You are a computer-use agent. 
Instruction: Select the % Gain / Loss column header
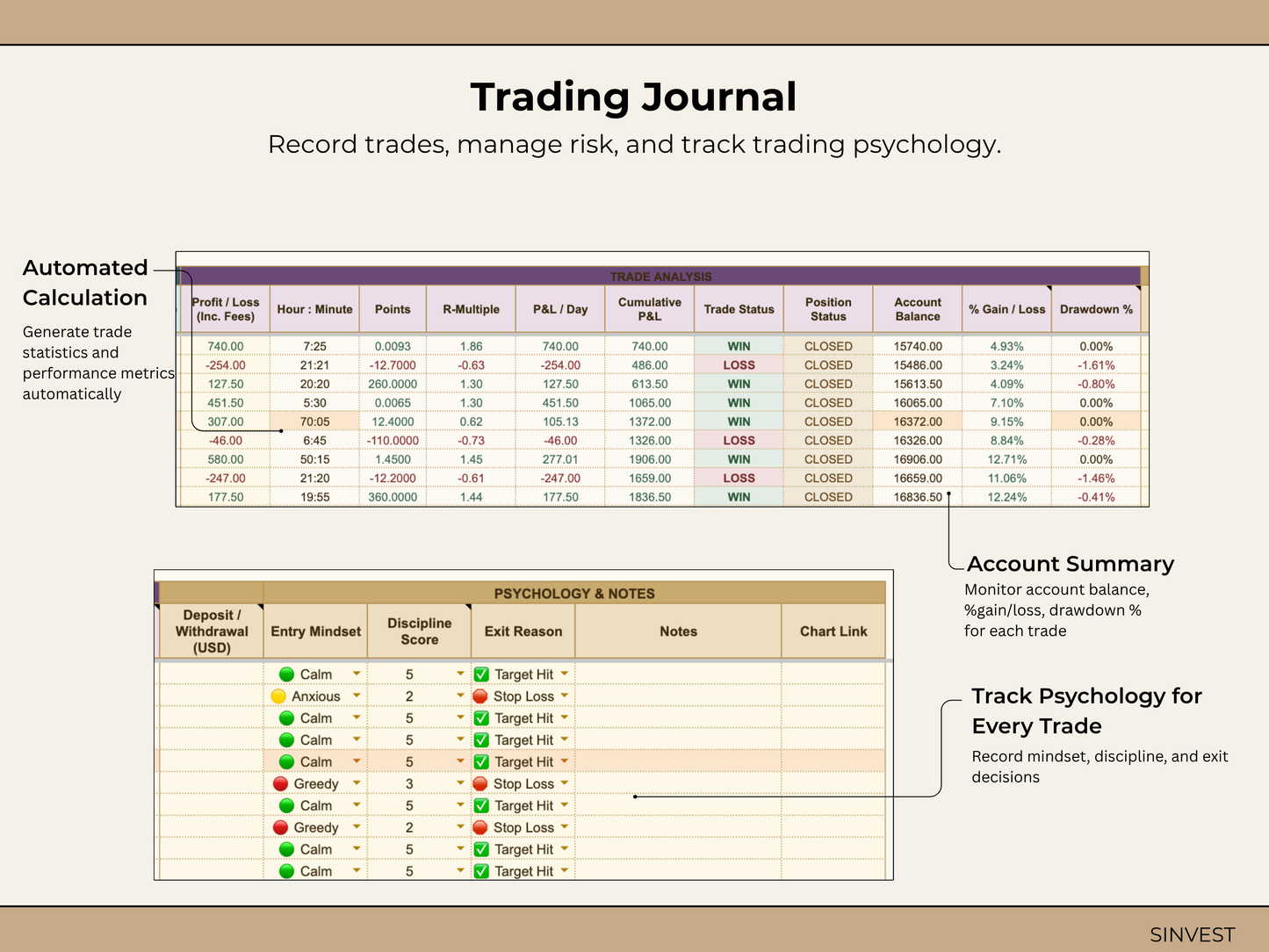(x=1006, y=309)
